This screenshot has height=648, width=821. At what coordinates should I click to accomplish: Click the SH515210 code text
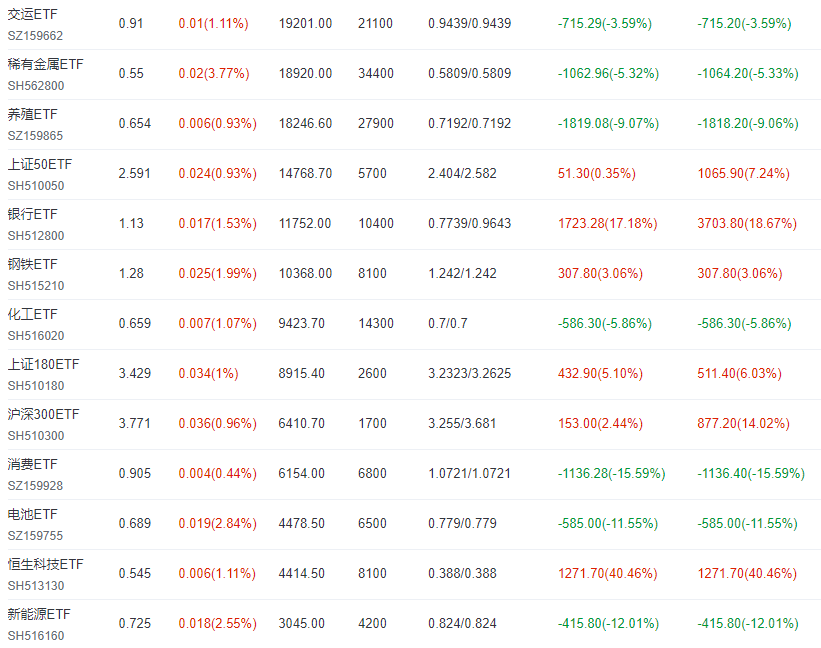point(36,285)
